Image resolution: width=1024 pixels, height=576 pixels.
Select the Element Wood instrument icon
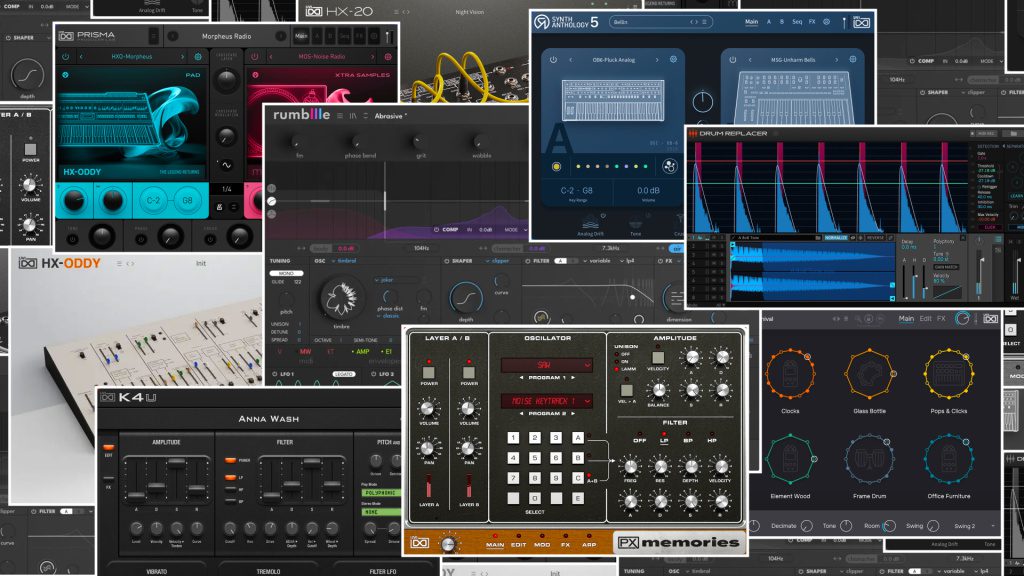[x=790, y=459]
